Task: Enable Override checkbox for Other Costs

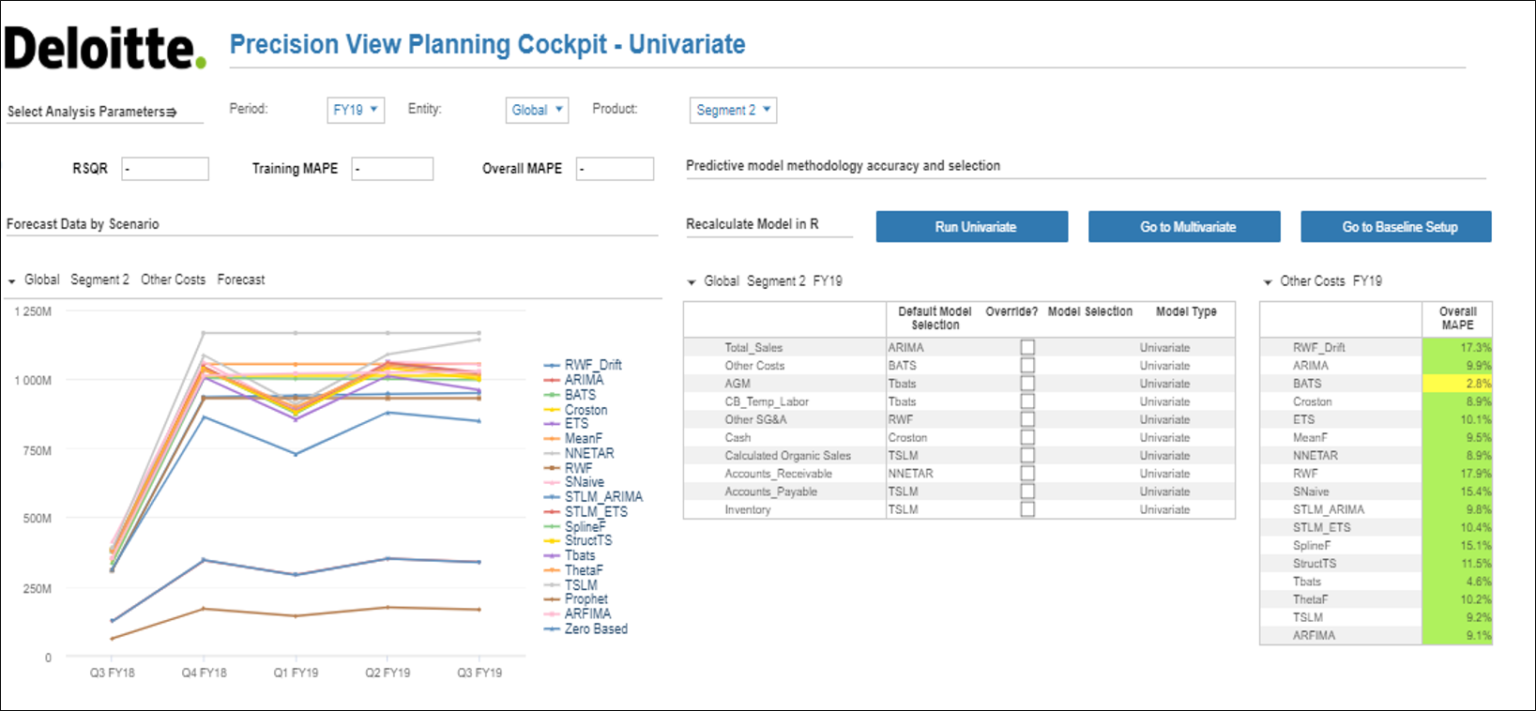Action: (1027, 365)
